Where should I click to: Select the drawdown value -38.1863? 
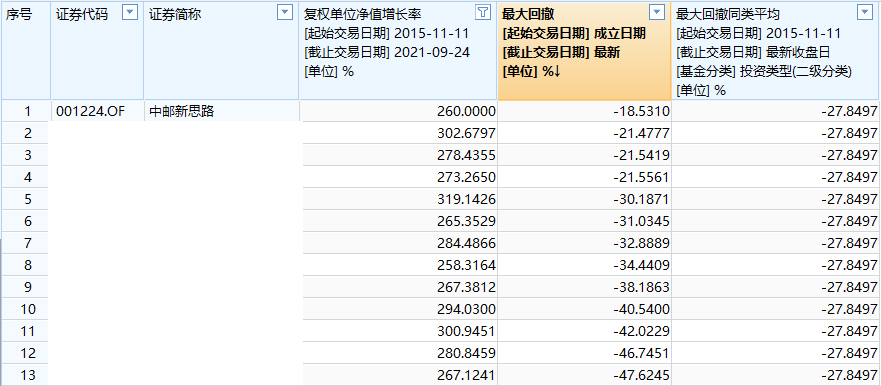pyautogui.click(x=642, y=287)
